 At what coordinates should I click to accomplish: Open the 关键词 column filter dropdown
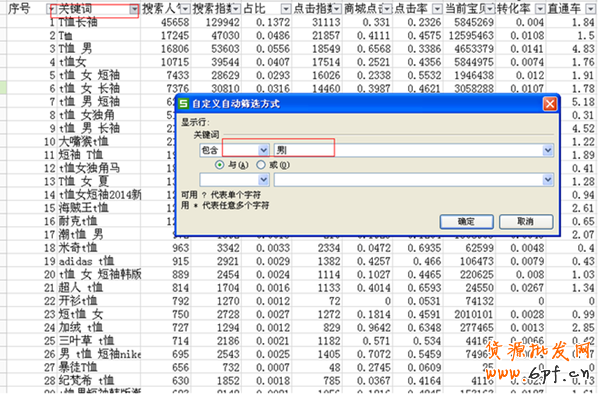(134, 9)
